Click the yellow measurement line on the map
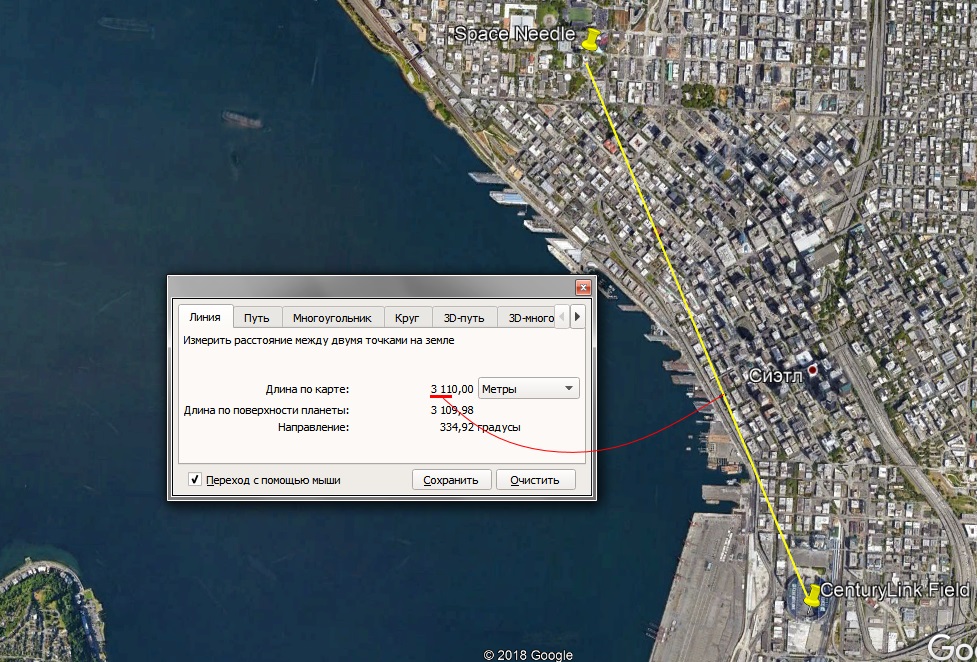The height and width of the screenshot is (662, 977). (x=690, y=312)
